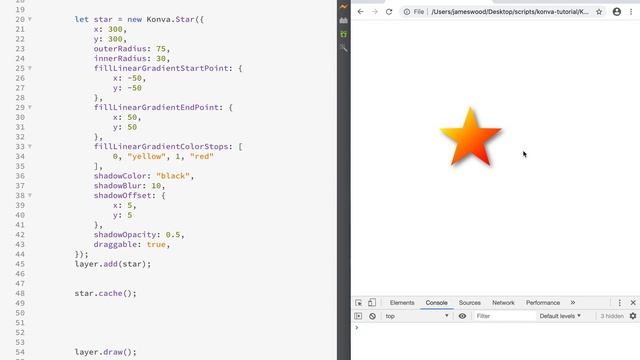Click the layer.draw(); line
This screenshot has width=640, height=360.
click(x=105, y=352)
